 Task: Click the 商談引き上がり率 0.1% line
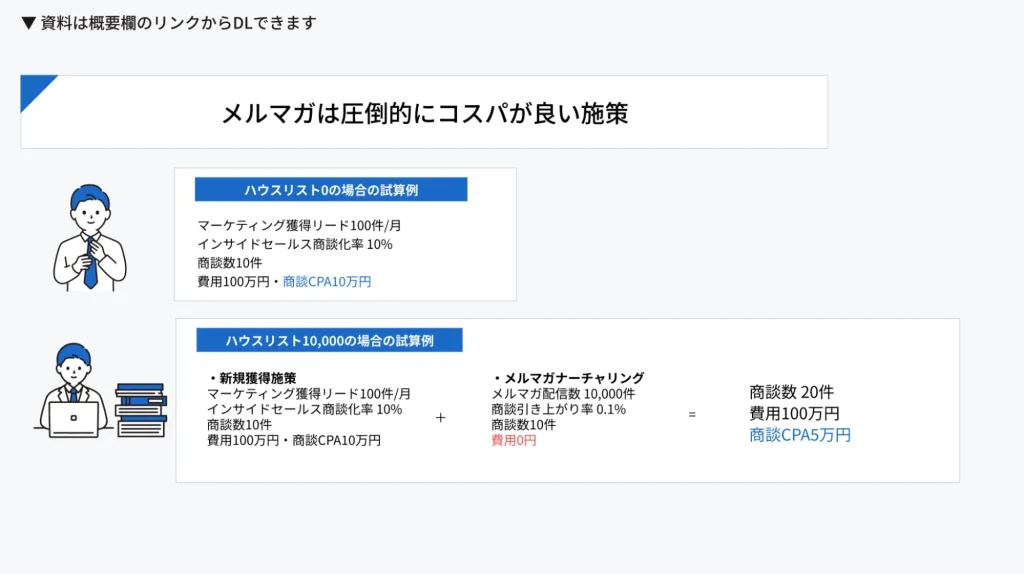(558, 409)
